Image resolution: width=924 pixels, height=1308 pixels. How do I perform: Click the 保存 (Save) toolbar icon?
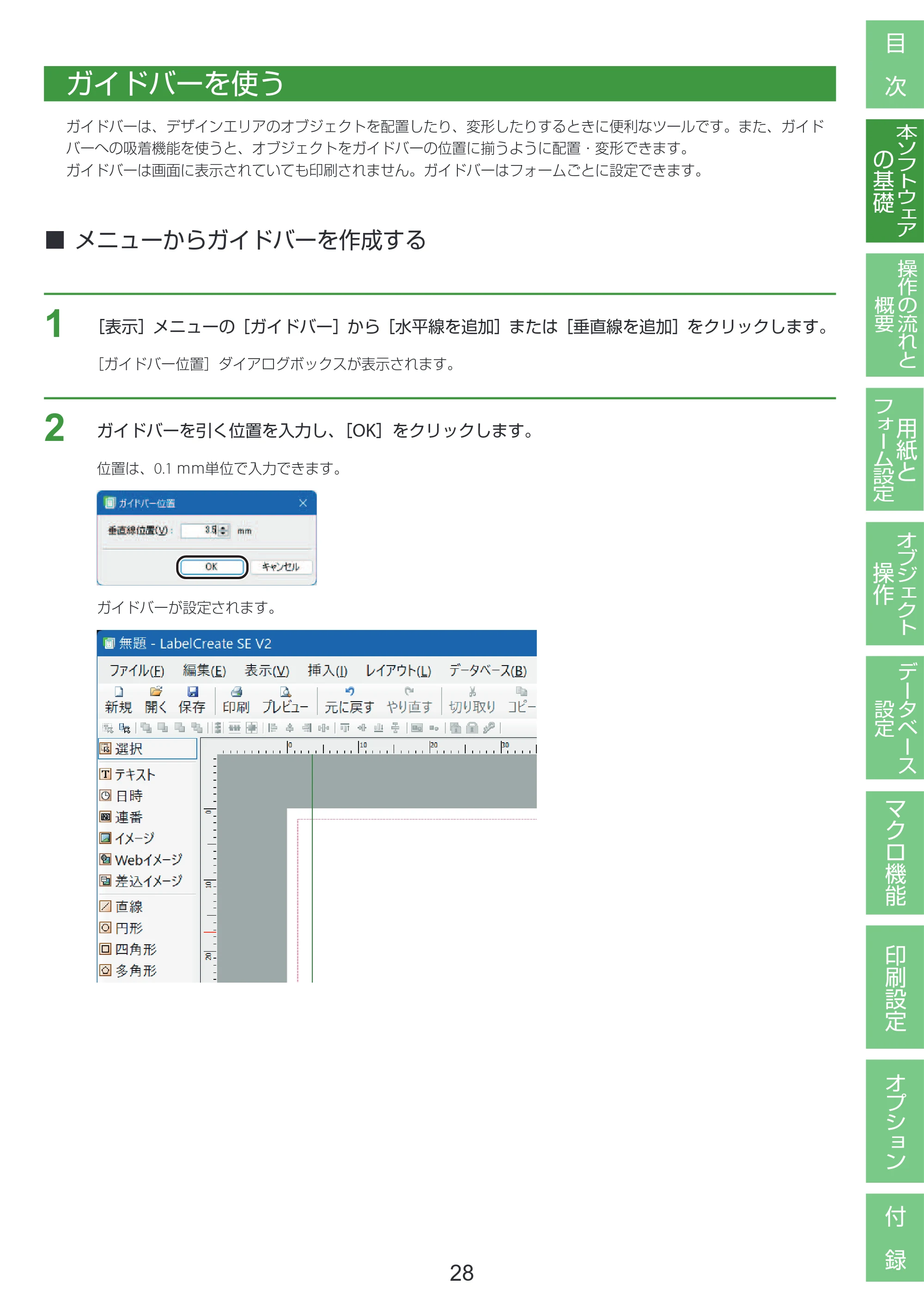point(192,700)
